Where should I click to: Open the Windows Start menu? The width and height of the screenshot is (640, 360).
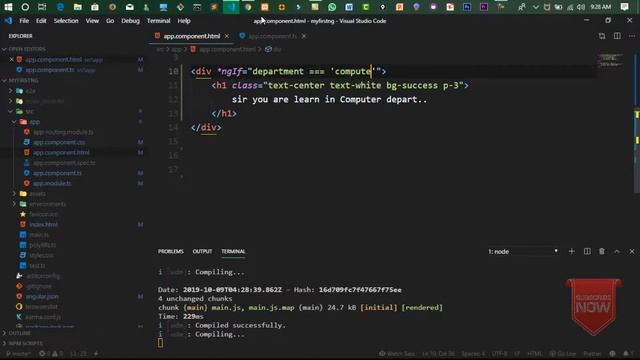point(8,7)
